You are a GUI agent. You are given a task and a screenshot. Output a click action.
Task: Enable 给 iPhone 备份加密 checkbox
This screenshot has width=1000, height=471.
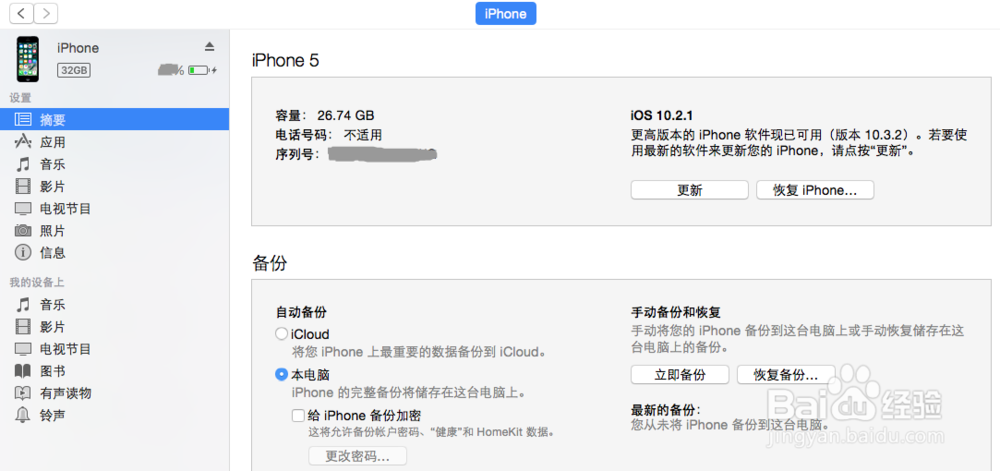[298, 416]
